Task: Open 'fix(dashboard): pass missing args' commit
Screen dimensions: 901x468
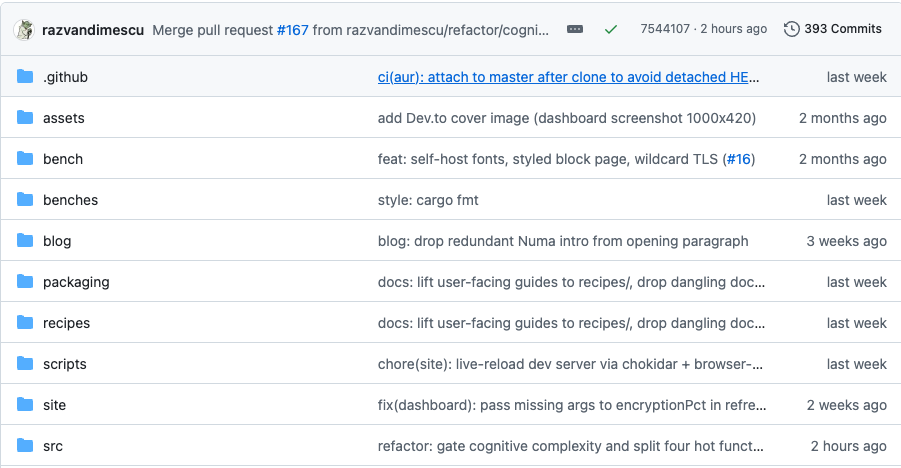Action: point(572,405)
